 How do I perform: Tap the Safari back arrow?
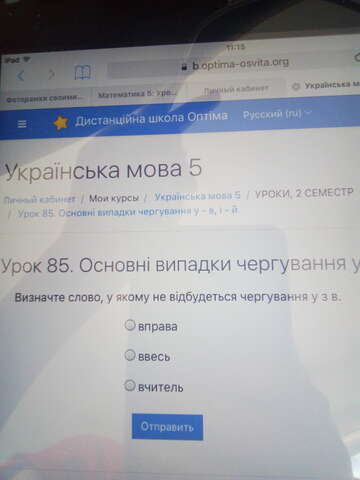click(21, 76)
